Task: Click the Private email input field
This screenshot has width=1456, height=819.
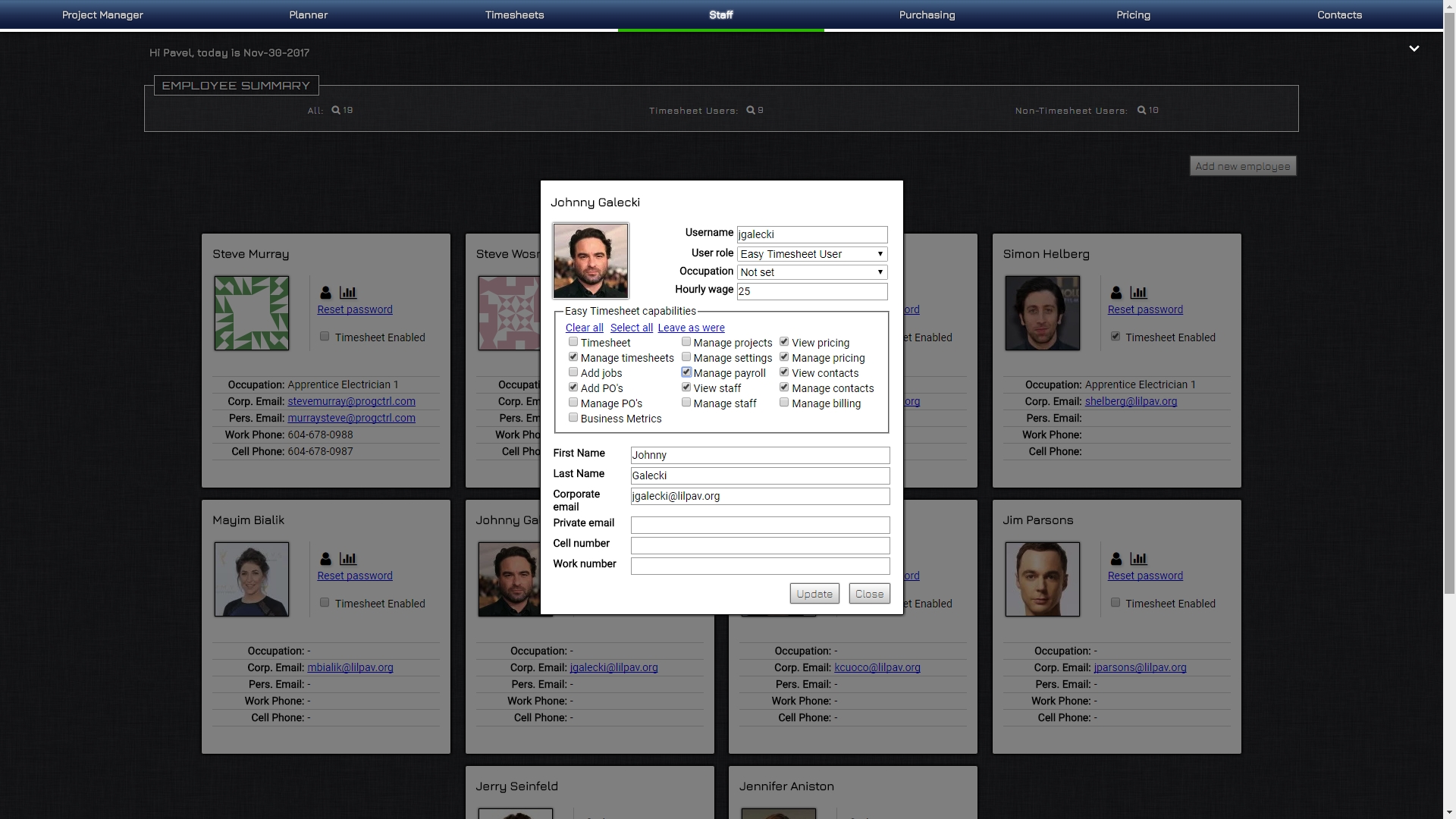Action: [760, 525]
